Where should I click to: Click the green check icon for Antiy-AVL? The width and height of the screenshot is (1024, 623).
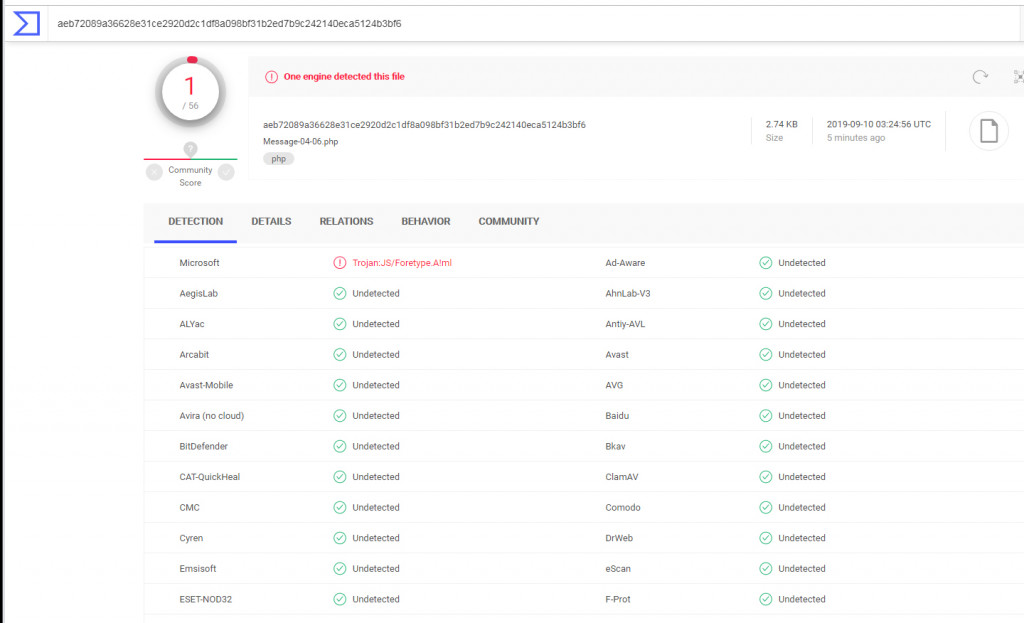point(765,324)
